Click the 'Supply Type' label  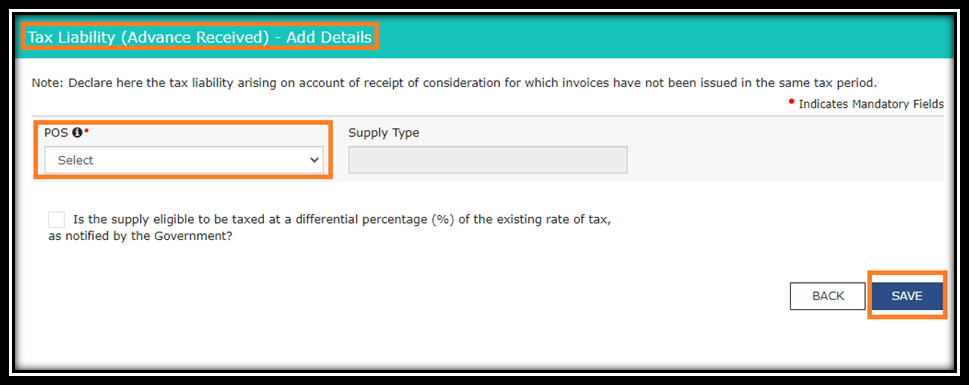384,133
